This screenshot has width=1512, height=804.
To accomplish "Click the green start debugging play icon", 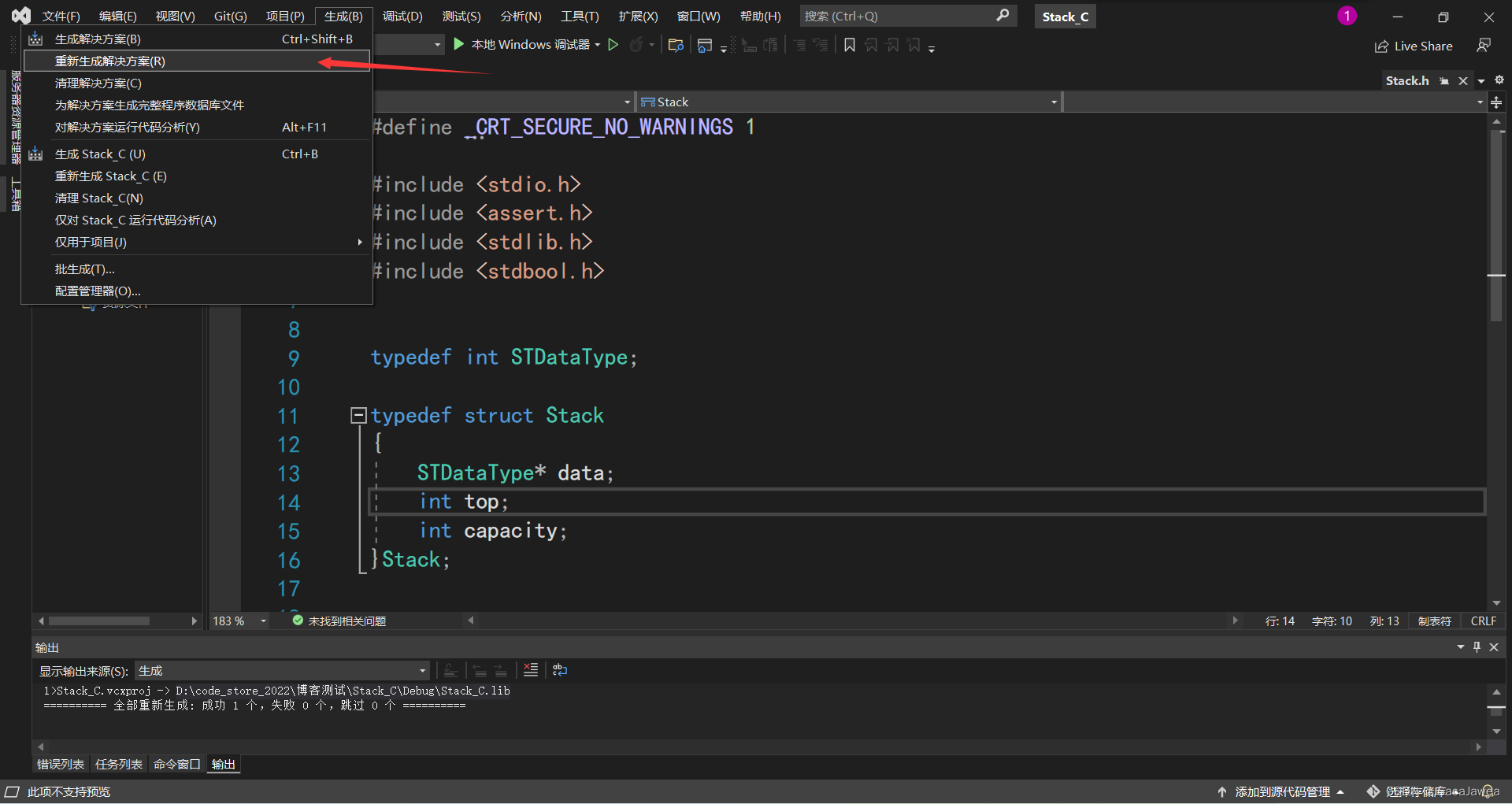I will tap(459, 45).
